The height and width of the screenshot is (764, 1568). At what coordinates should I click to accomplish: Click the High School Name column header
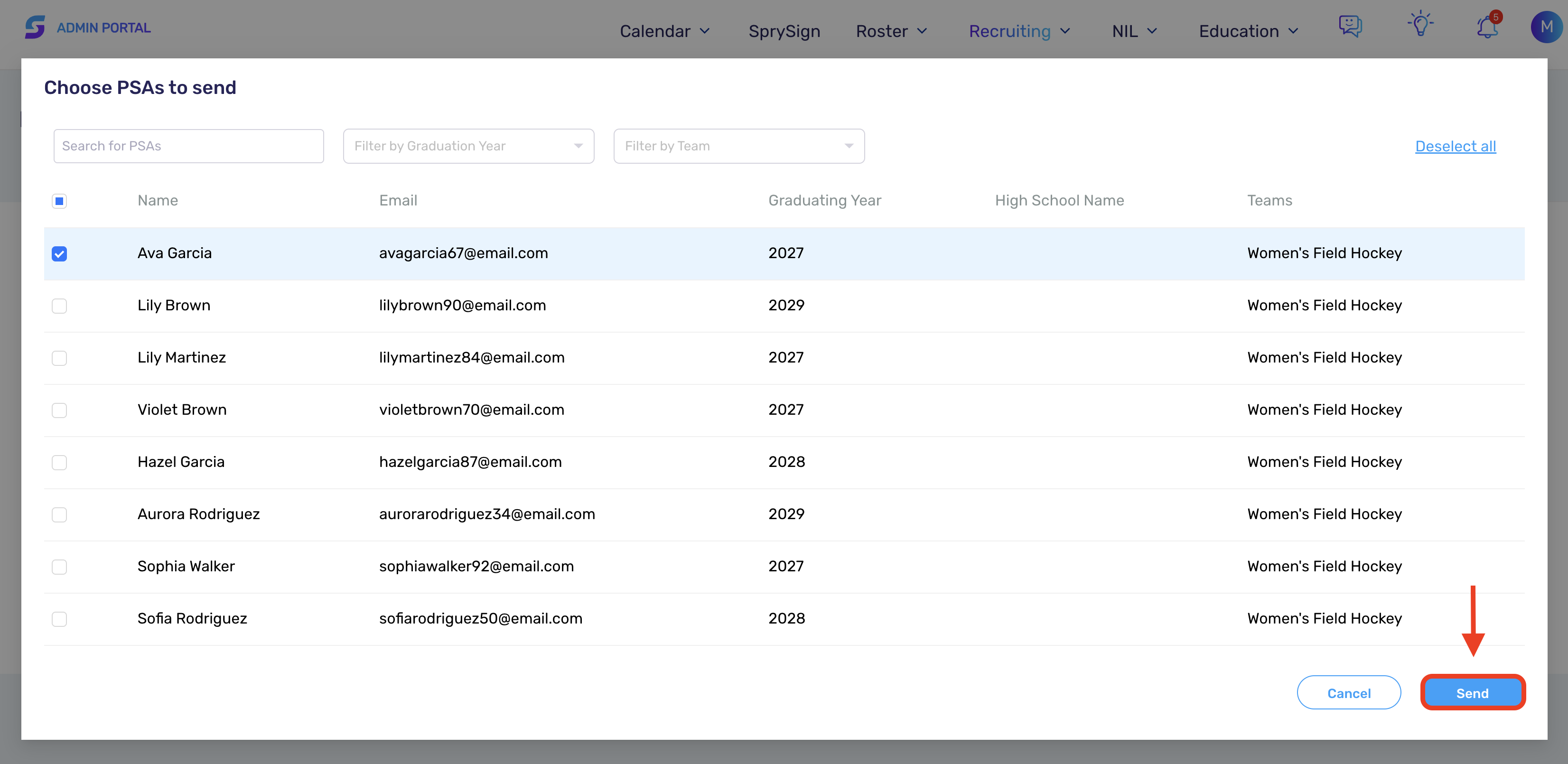[1059, 200]
